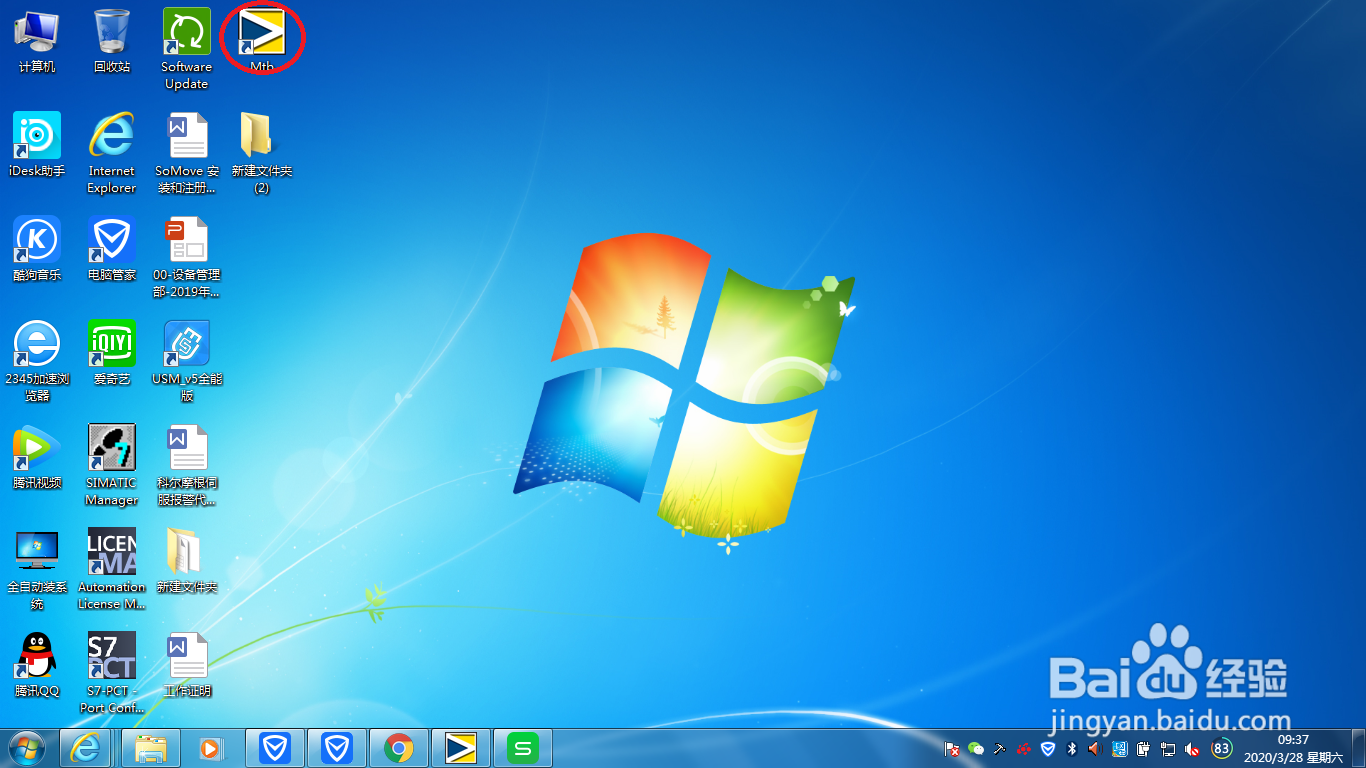Select the Automation License Manager shortcut

coord(112,569)
